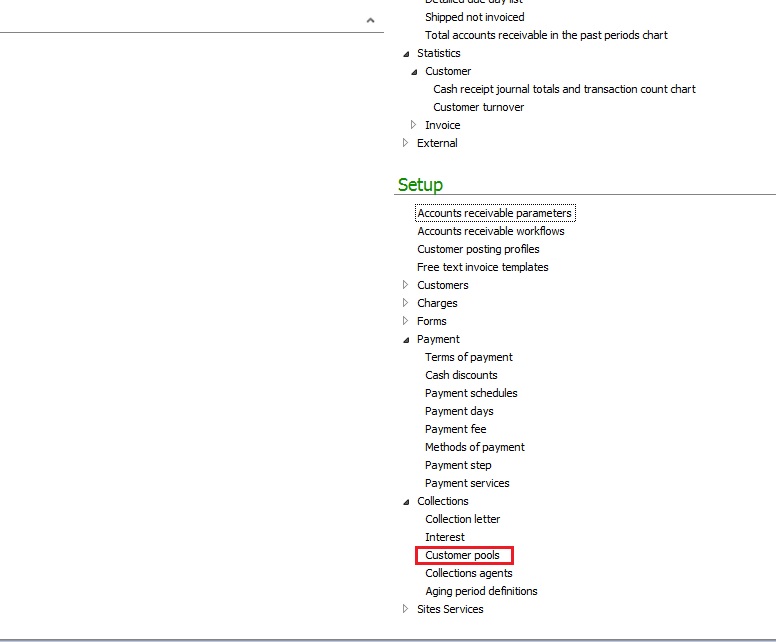Open Customer posting profiles
776x642 pixels.
(x=478, y=249)
